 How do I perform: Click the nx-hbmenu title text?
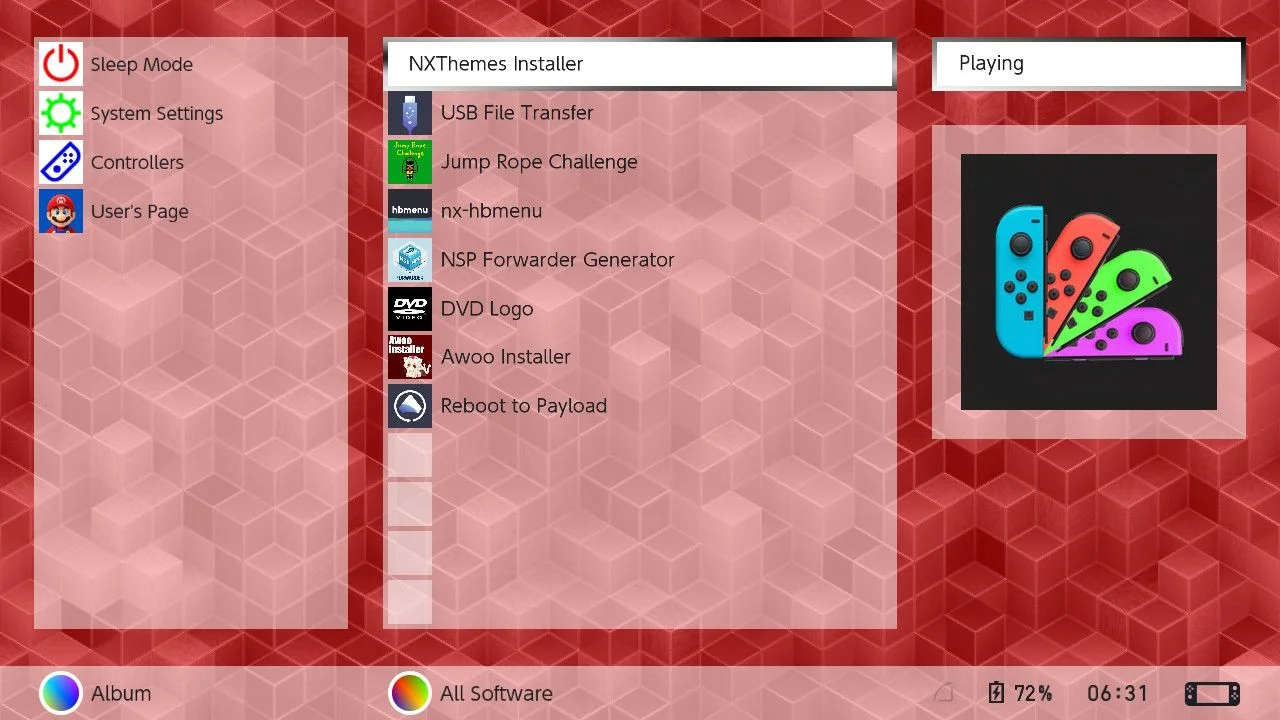point(491,211)
